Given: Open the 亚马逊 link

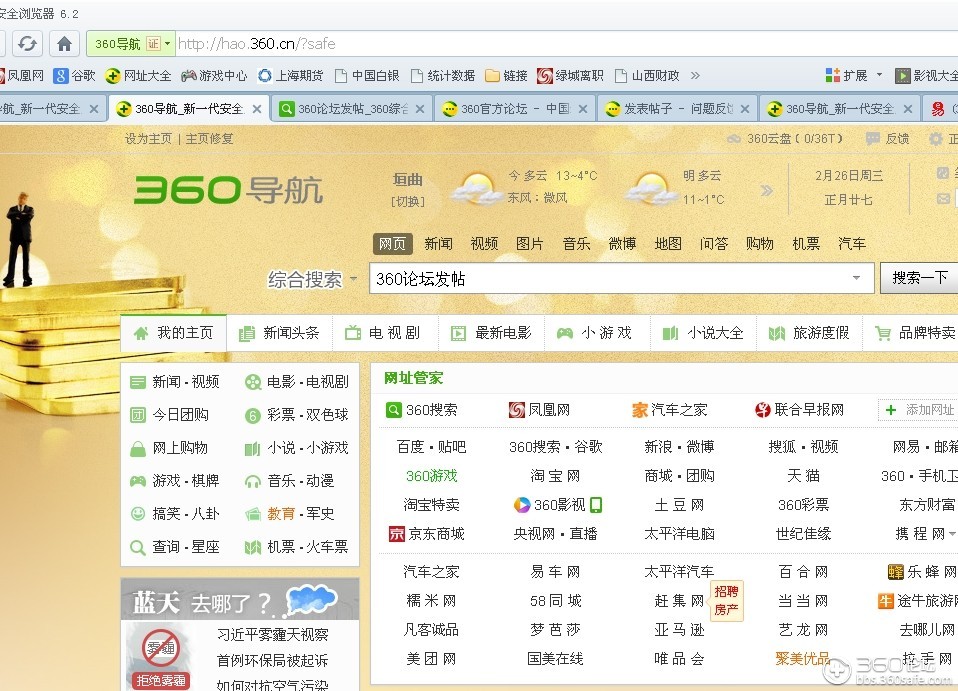Looking at the screenshot, I should (x=679, y=630).
